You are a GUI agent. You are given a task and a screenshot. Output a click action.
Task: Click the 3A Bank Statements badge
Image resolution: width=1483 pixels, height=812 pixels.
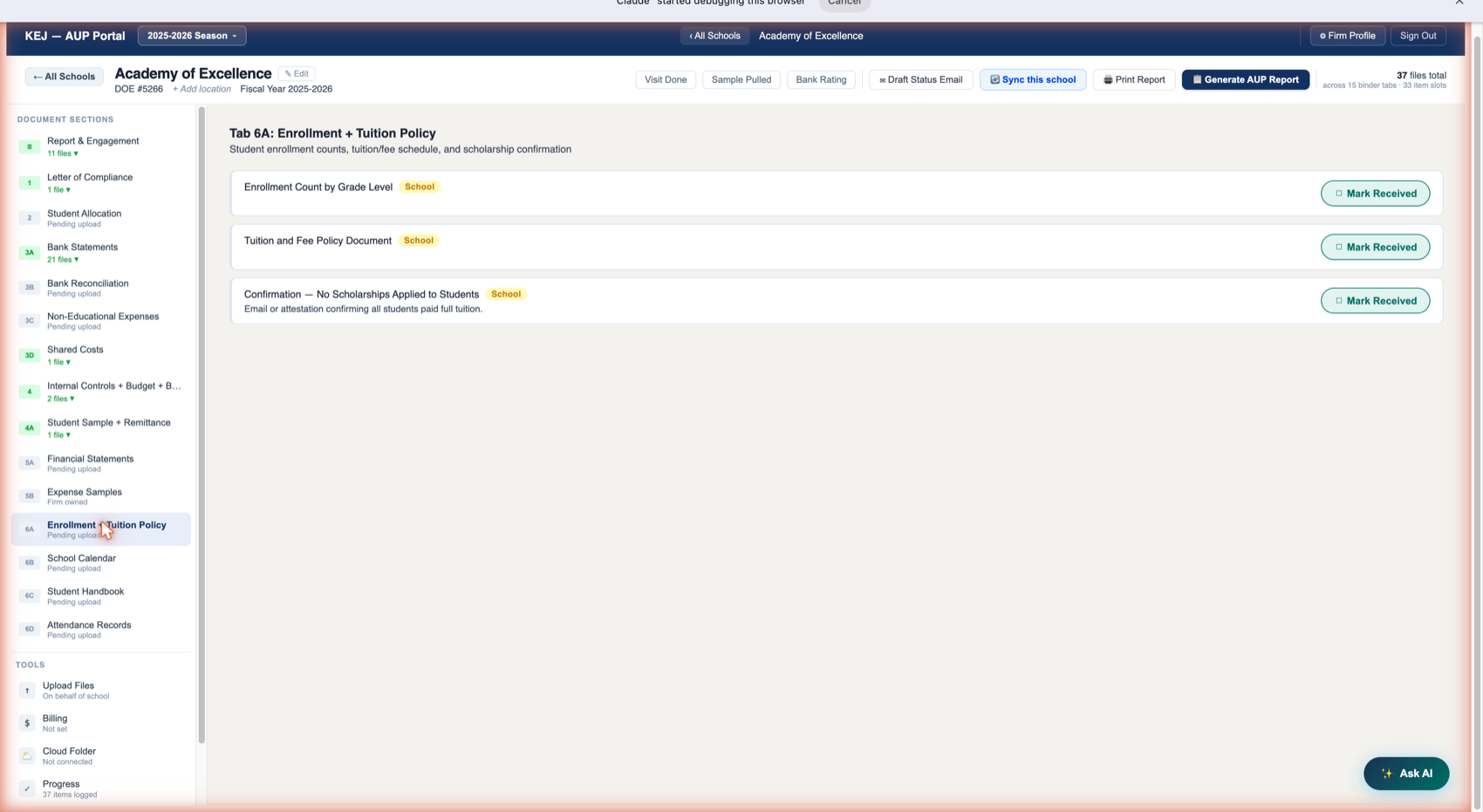(29, 253)
